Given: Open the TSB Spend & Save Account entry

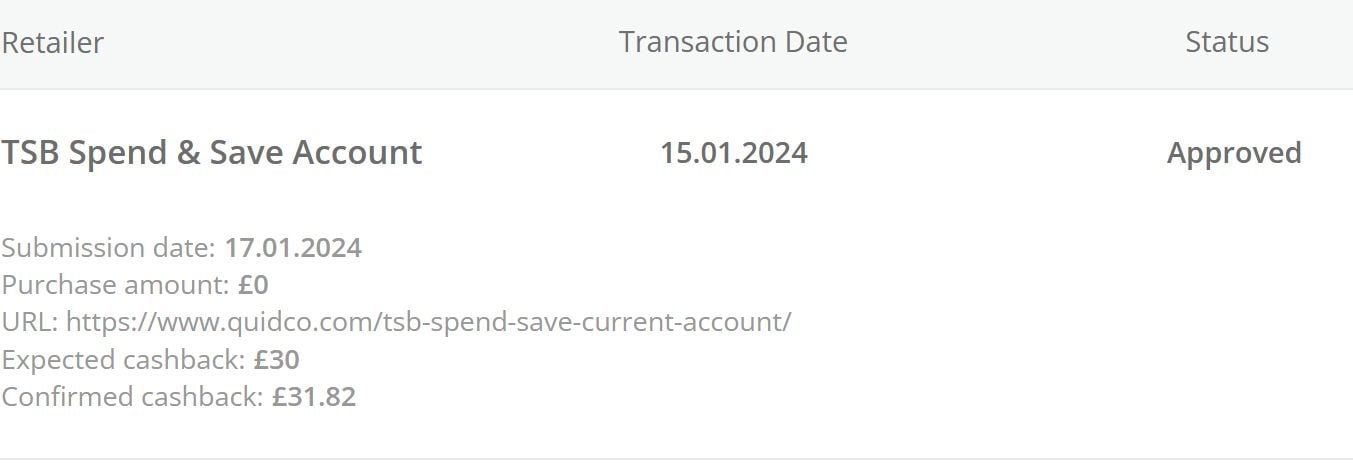Looking at the screenshot, I should [x=211, y=153].
